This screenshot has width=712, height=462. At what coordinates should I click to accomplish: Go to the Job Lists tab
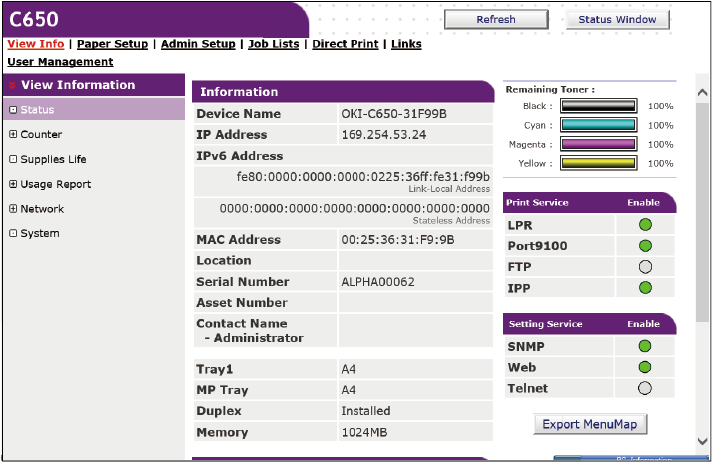[x=274, y=44]
